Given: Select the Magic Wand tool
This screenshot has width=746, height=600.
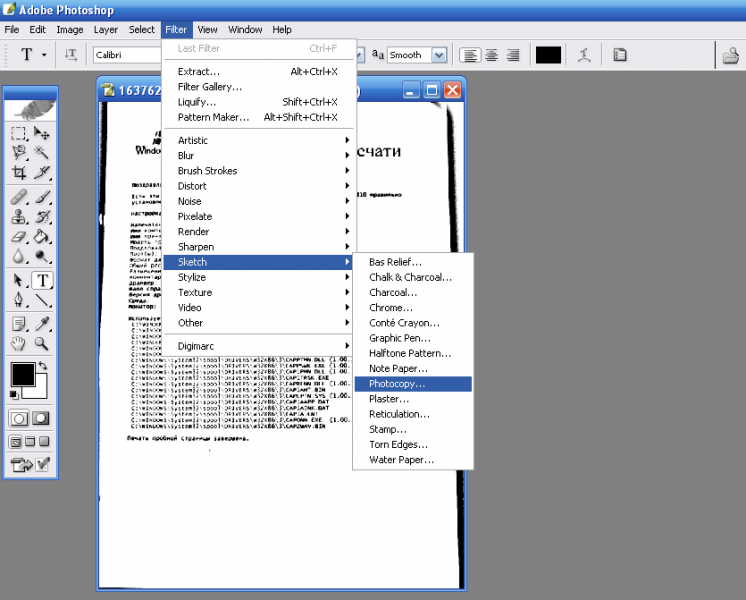Looking at the screenshot, I should 42,152.
